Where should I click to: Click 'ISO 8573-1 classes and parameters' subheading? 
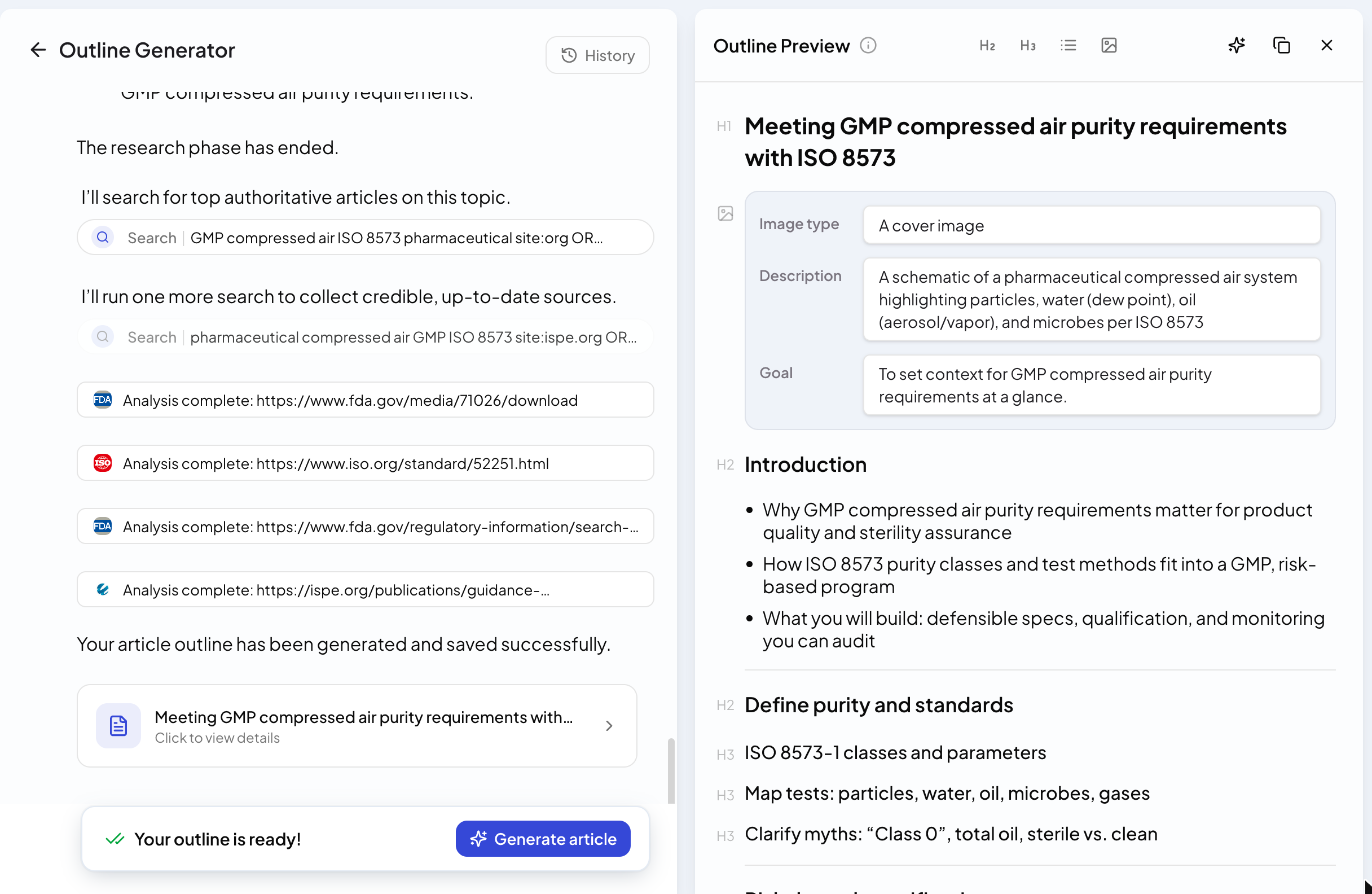pyautogui.click(x=895, y=753)
